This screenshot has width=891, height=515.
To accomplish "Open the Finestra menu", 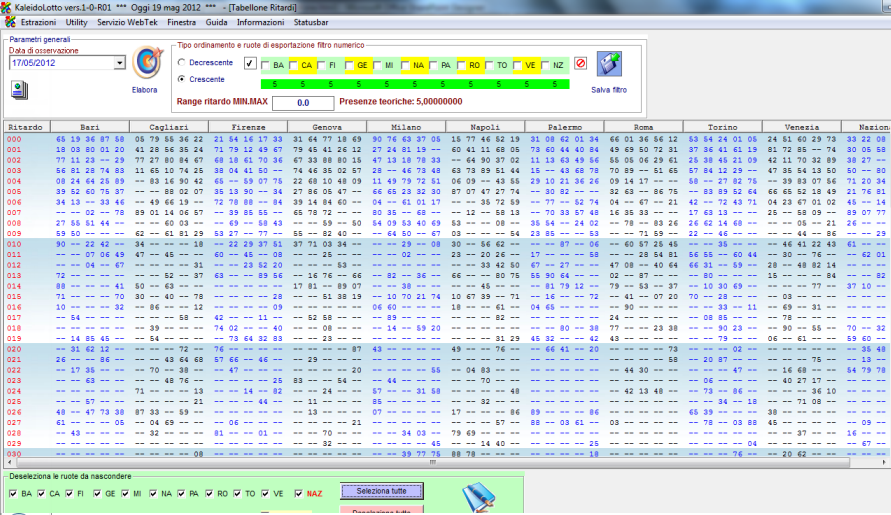I will pos(181,22).
